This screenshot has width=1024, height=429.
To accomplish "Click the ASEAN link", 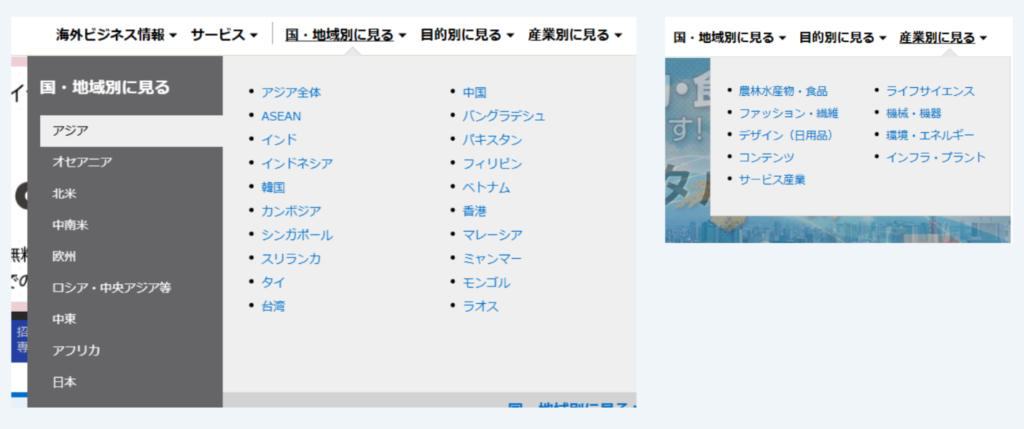I will point(281,116).
